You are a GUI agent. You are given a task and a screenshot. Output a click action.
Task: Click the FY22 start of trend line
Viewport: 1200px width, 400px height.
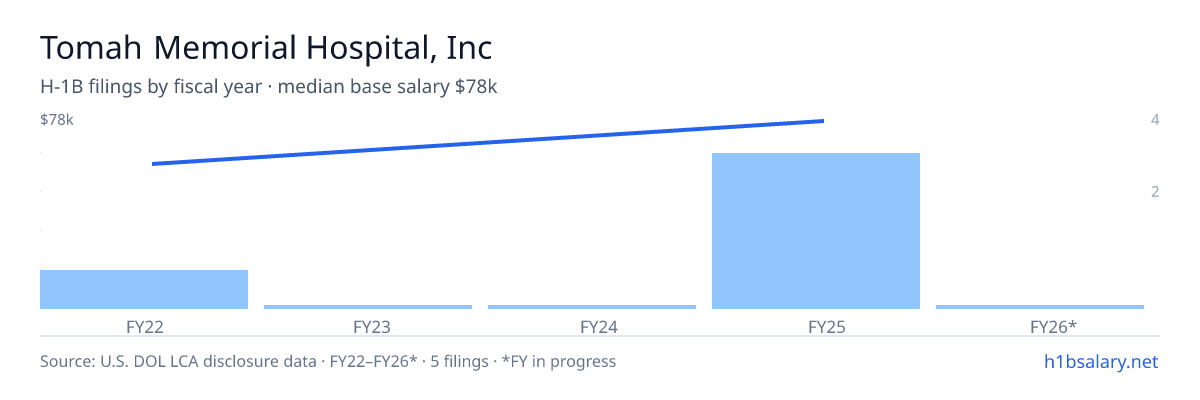[153, 164]
